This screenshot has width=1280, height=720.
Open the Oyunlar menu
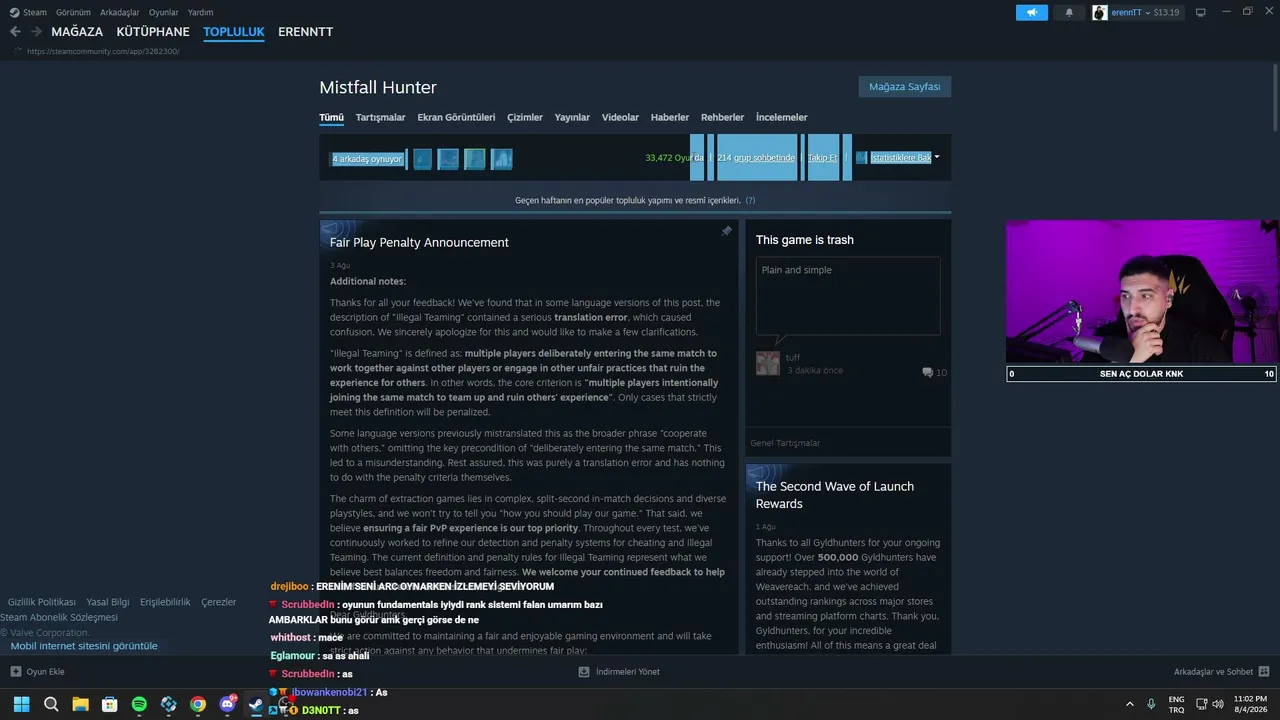pyautogui.click(x=164, y=12)
